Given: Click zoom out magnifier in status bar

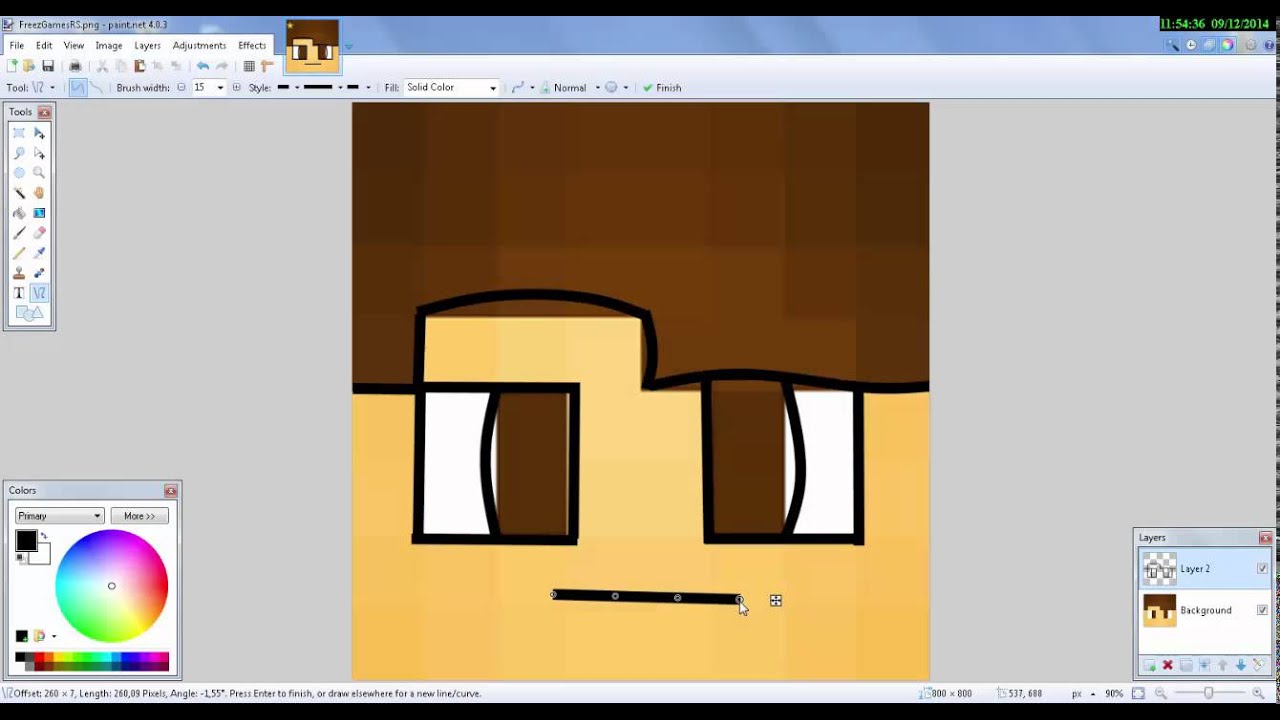Looking at the screenshot, I should pyautogui.click(x=1161, y=693).
